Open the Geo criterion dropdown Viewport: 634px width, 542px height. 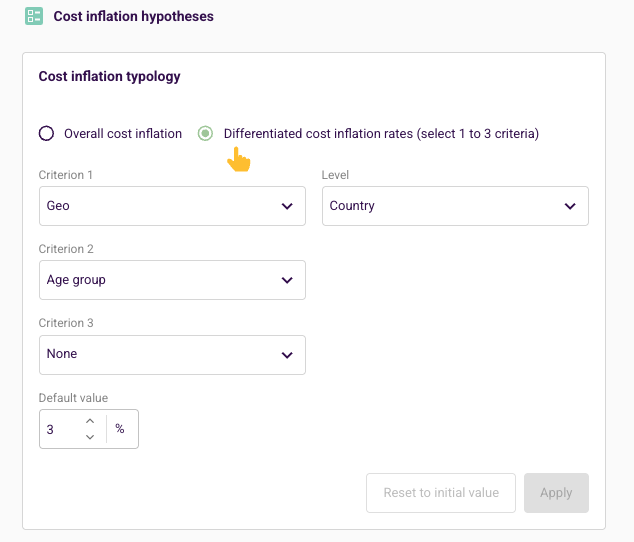pos(172,206)
